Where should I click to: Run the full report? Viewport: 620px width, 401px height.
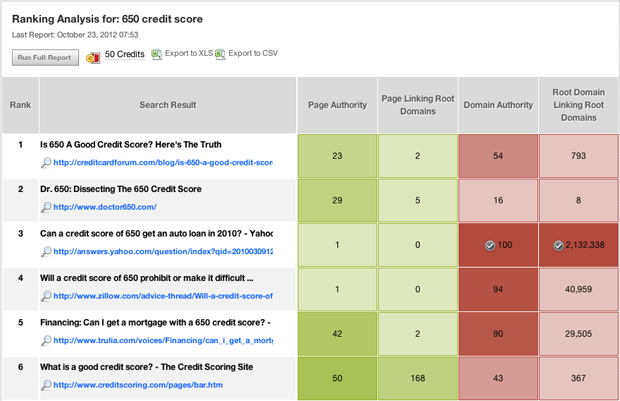click(x=45, y=58)
